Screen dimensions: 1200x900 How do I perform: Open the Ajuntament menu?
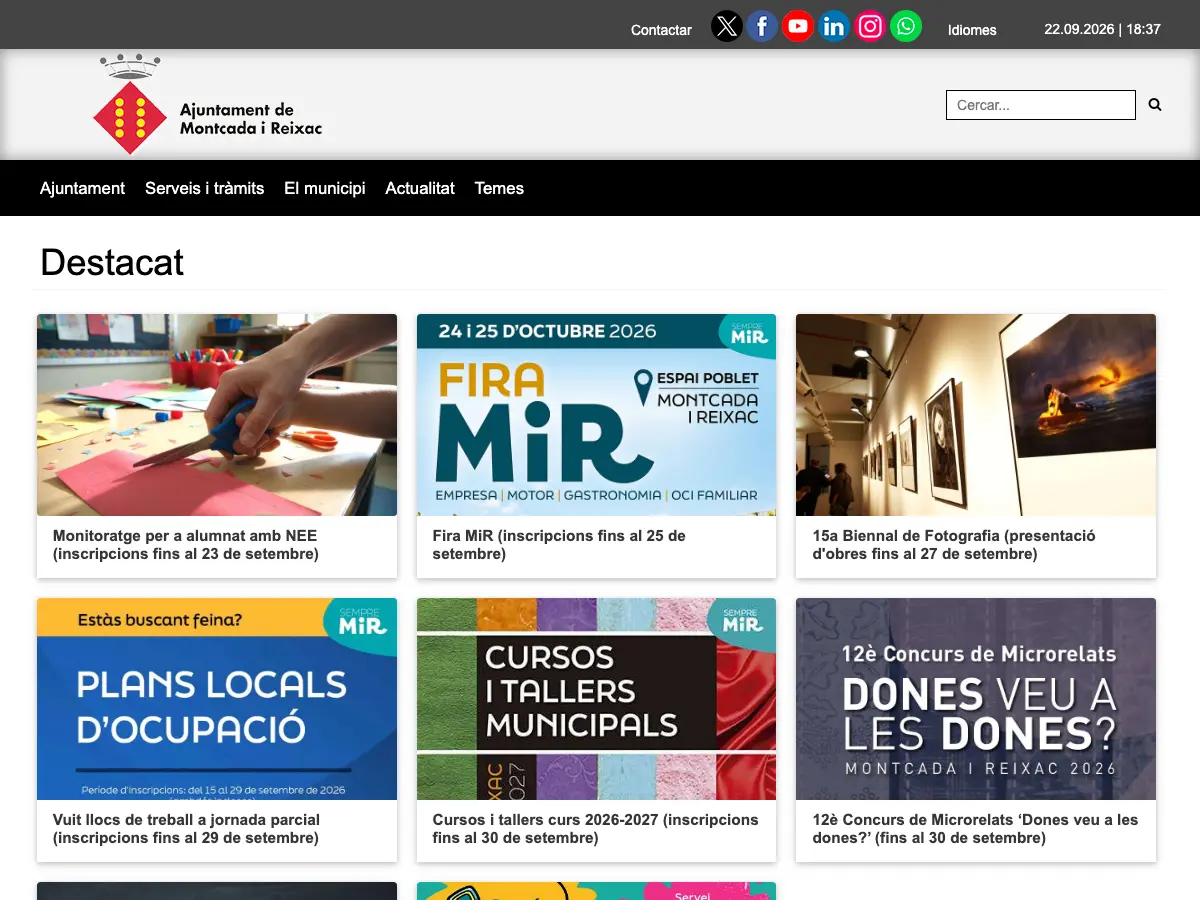pyautogui.click(x=82, y=188)
